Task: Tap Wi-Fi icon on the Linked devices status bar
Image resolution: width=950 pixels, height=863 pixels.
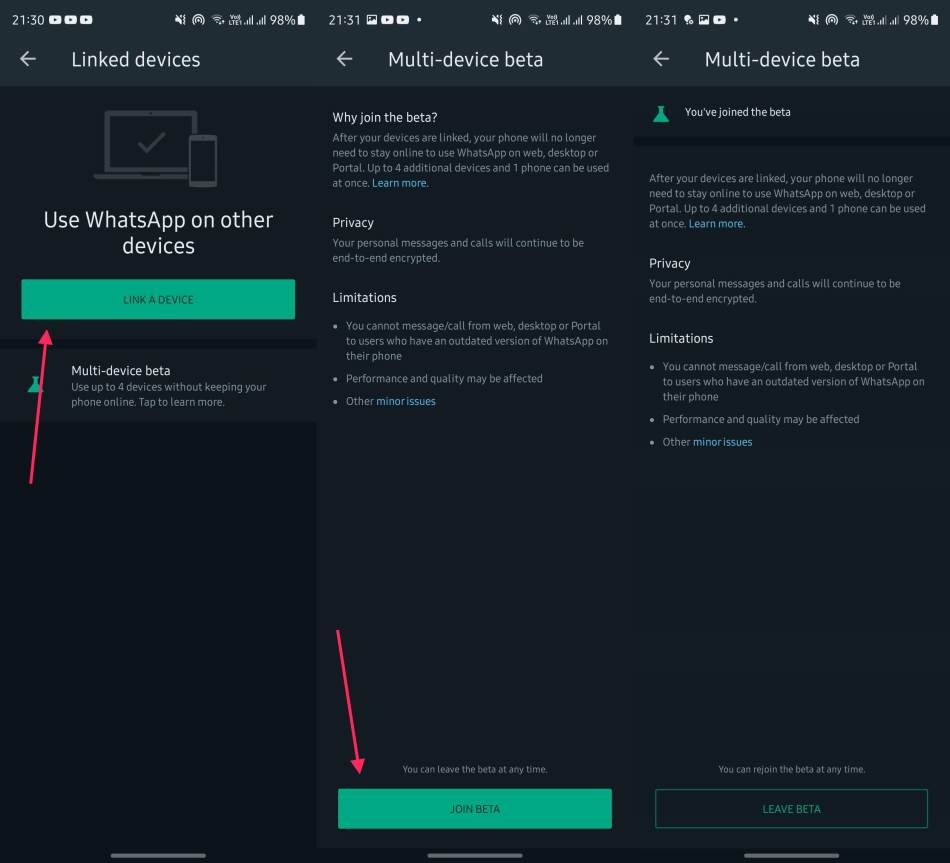Action: coord(218,20)
